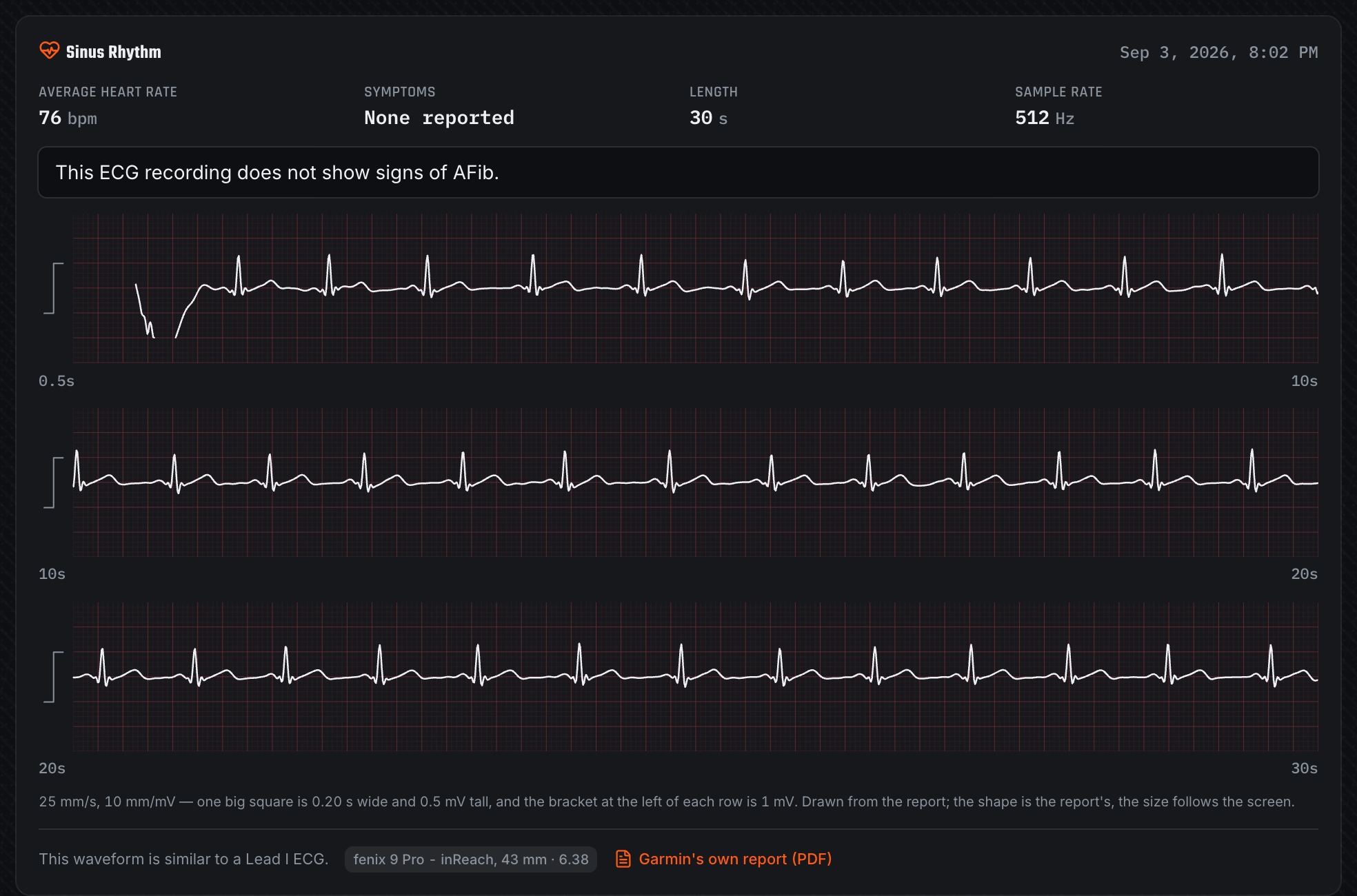Click the 25 mm/s, 10 mm/mV scale caption

[x=667, y=802]
